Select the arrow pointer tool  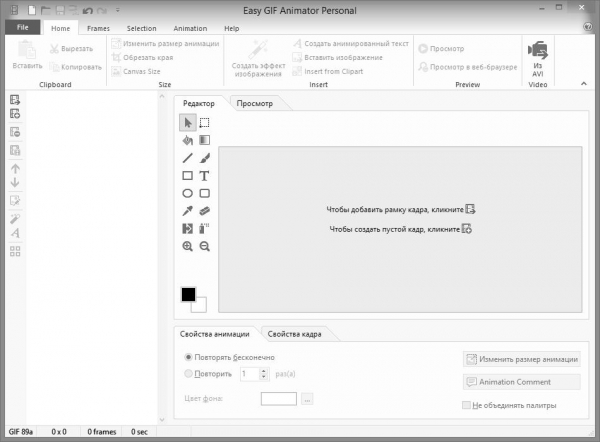pos(188,123)
